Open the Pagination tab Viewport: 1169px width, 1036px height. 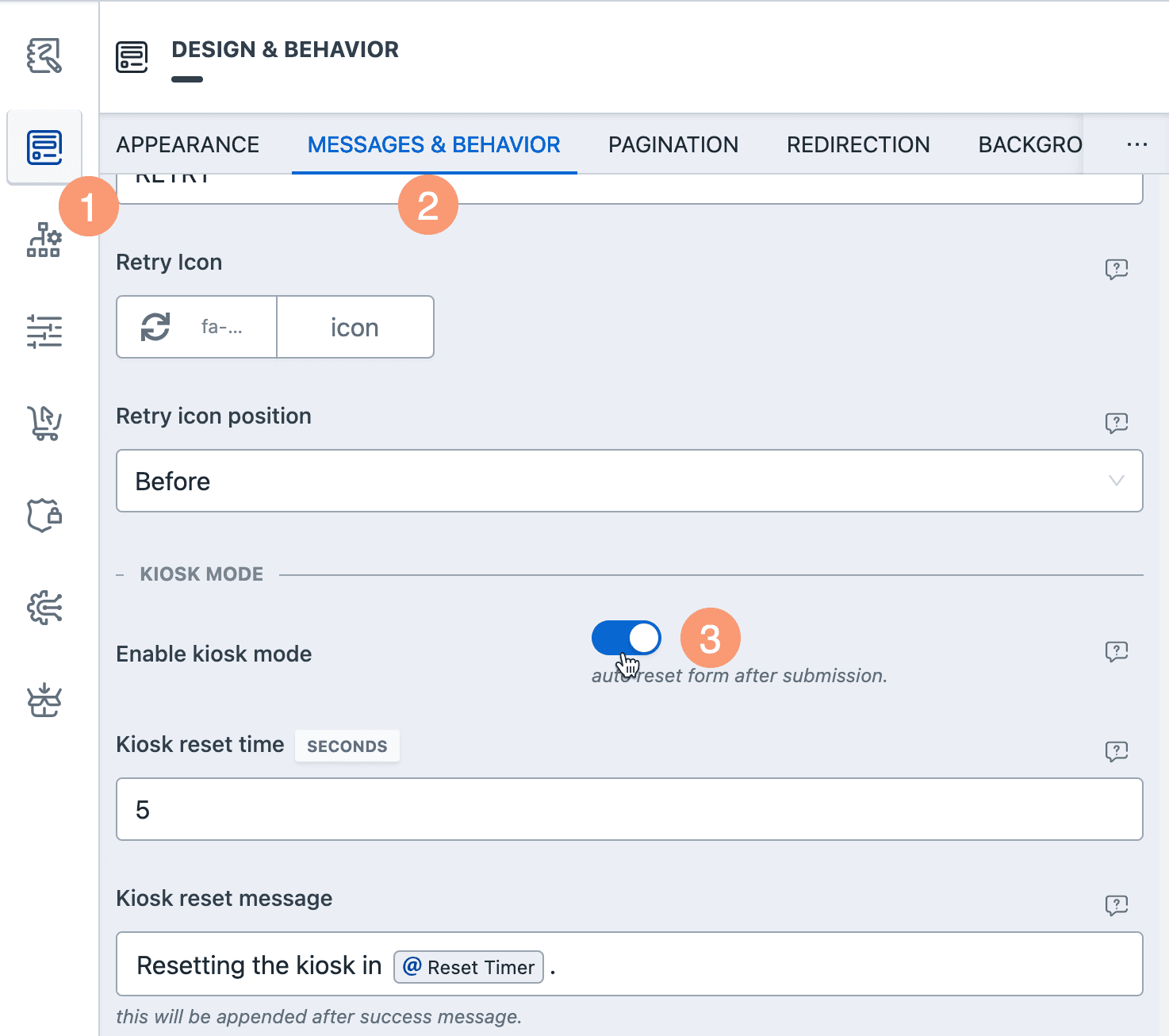[673, 144]
